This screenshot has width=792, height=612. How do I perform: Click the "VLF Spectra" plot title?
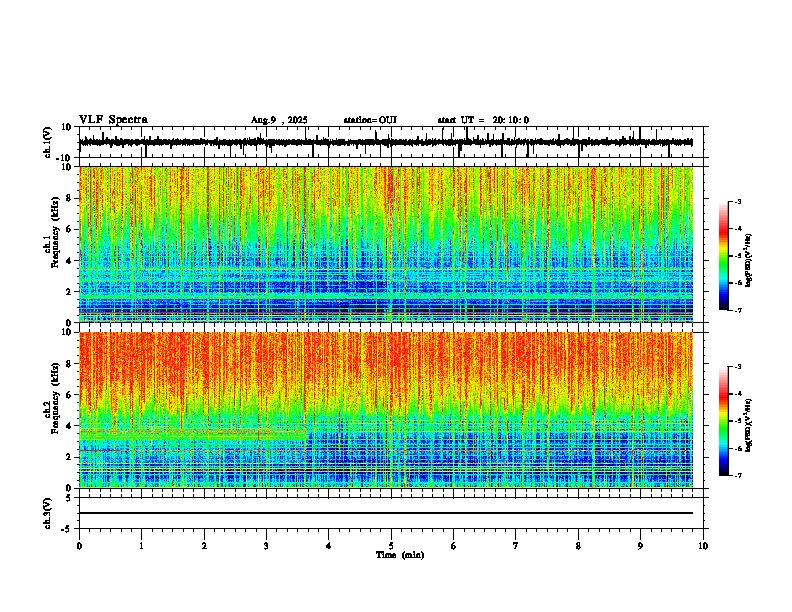(x=113, y=120)
